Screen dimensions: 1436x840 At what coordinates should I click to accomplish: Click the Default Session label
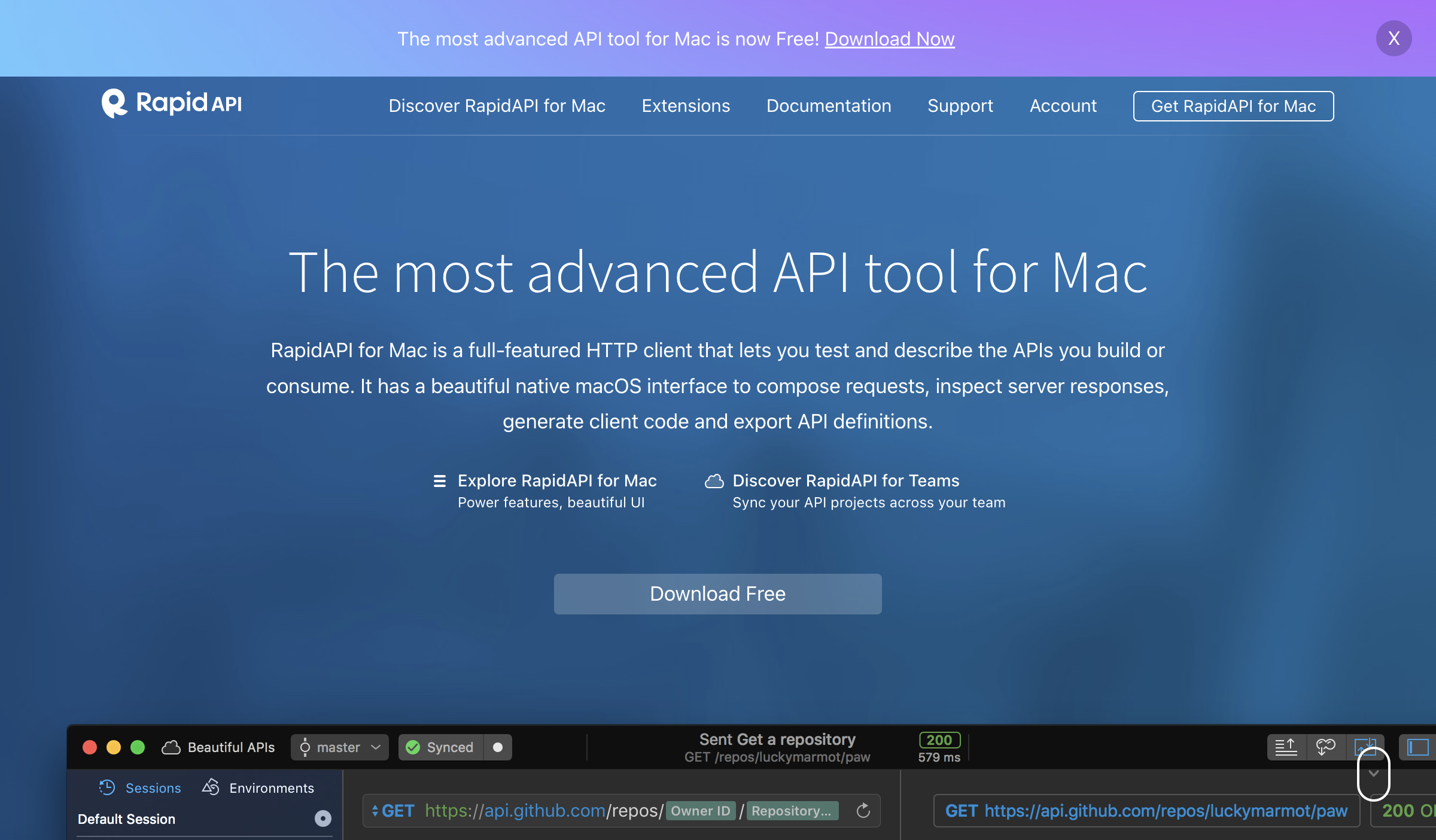[x=126, y=819]
